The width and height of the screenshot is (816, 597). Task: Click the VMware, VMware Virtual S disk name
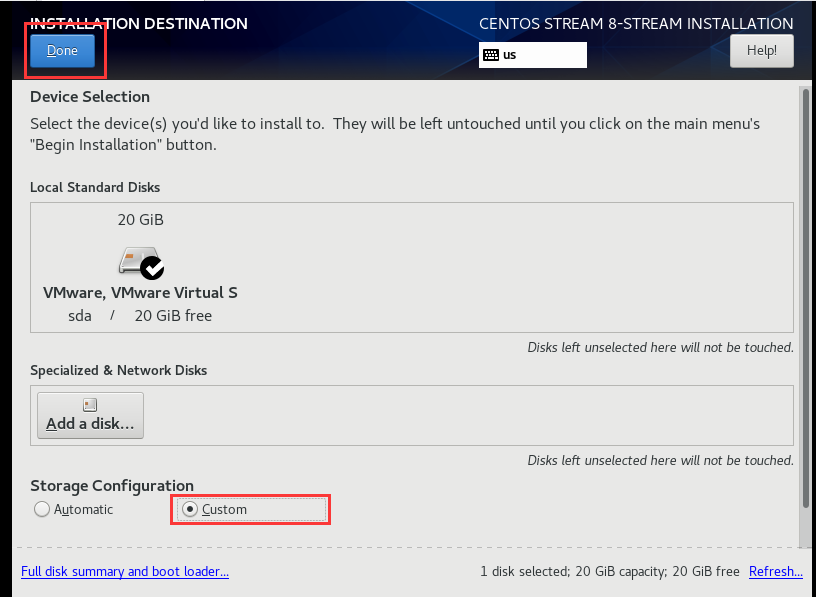(x=140, y=293)
